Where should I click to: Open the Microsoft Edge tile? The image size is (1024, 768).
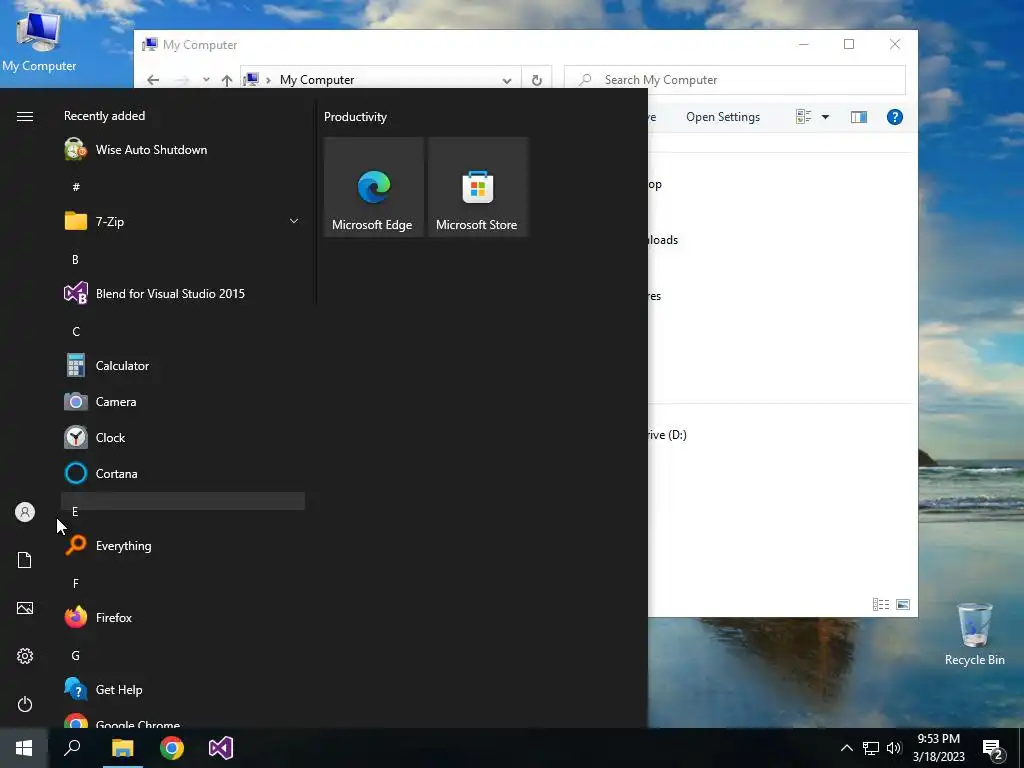pos(374,187)
